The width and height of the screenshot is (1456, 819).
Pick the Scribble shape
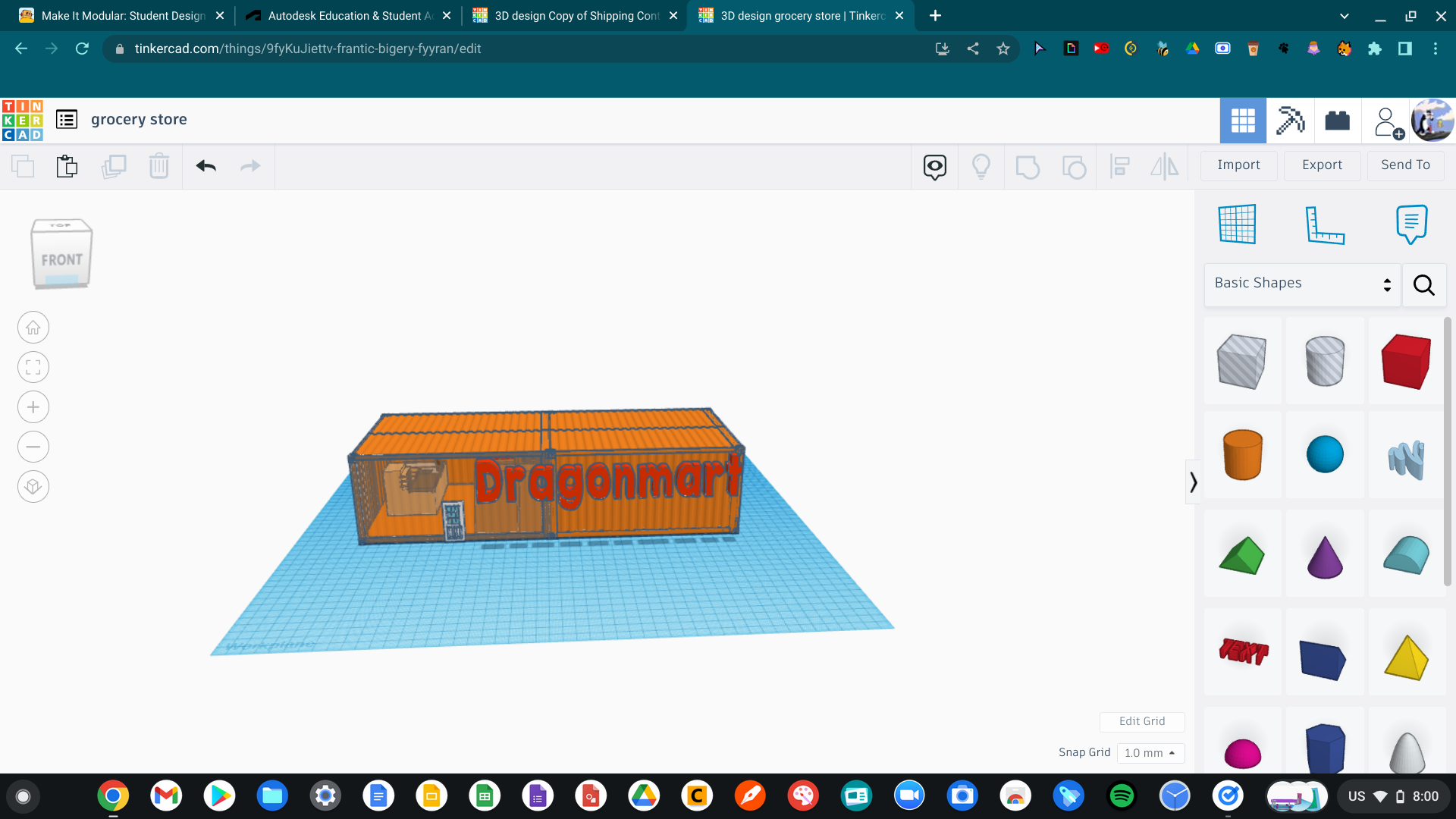click(x=1406, y=459)
